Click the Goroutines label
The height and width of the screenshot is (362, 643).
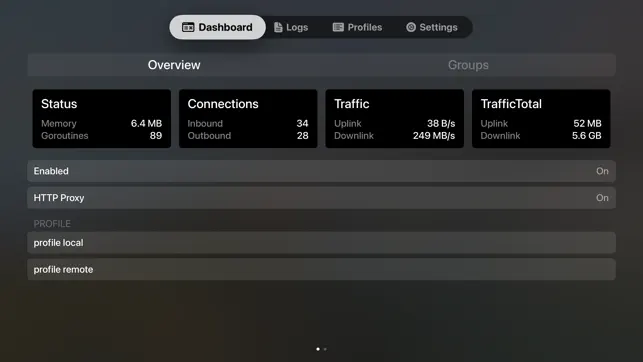pos(64,136)
